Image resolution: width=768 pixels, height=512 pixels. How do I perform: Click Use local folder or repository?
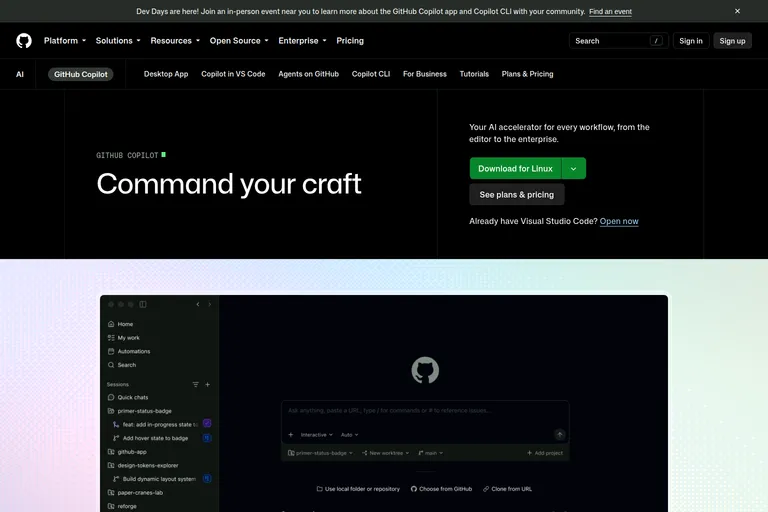[358, 489]
